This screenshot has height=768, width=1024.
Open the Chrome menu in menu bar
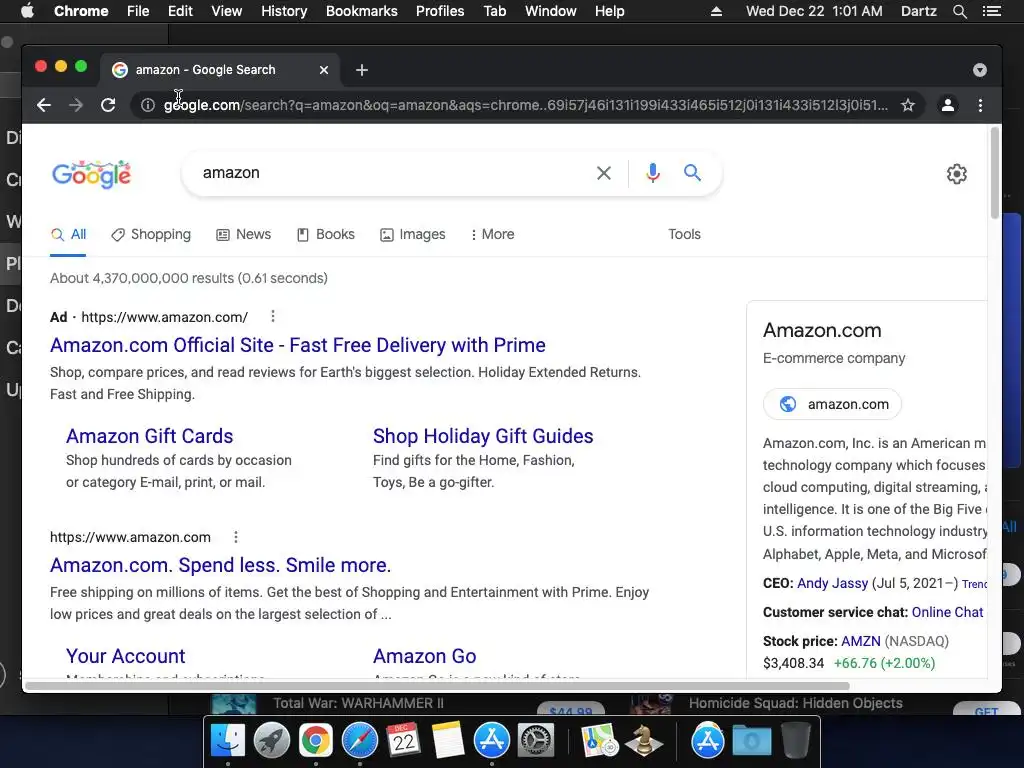pos(81,11)
